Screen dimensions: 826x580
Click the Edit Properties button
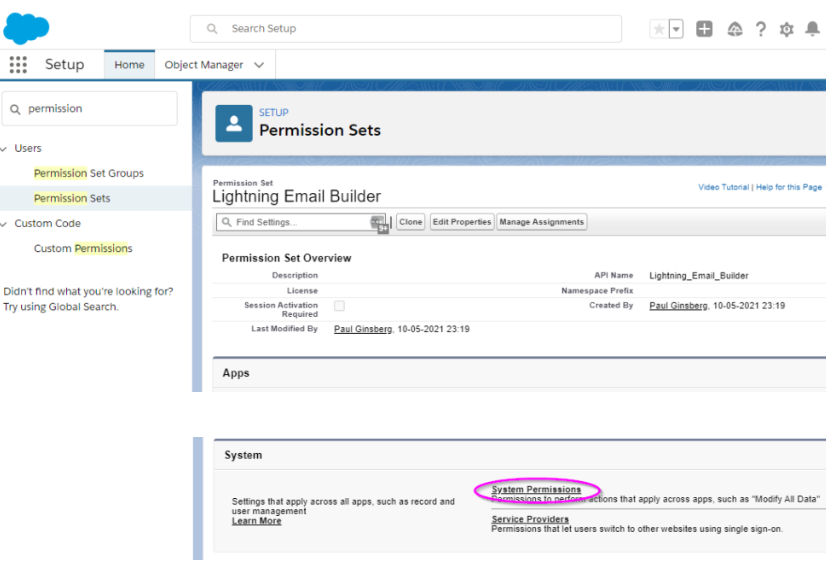[x=461, y=222]
